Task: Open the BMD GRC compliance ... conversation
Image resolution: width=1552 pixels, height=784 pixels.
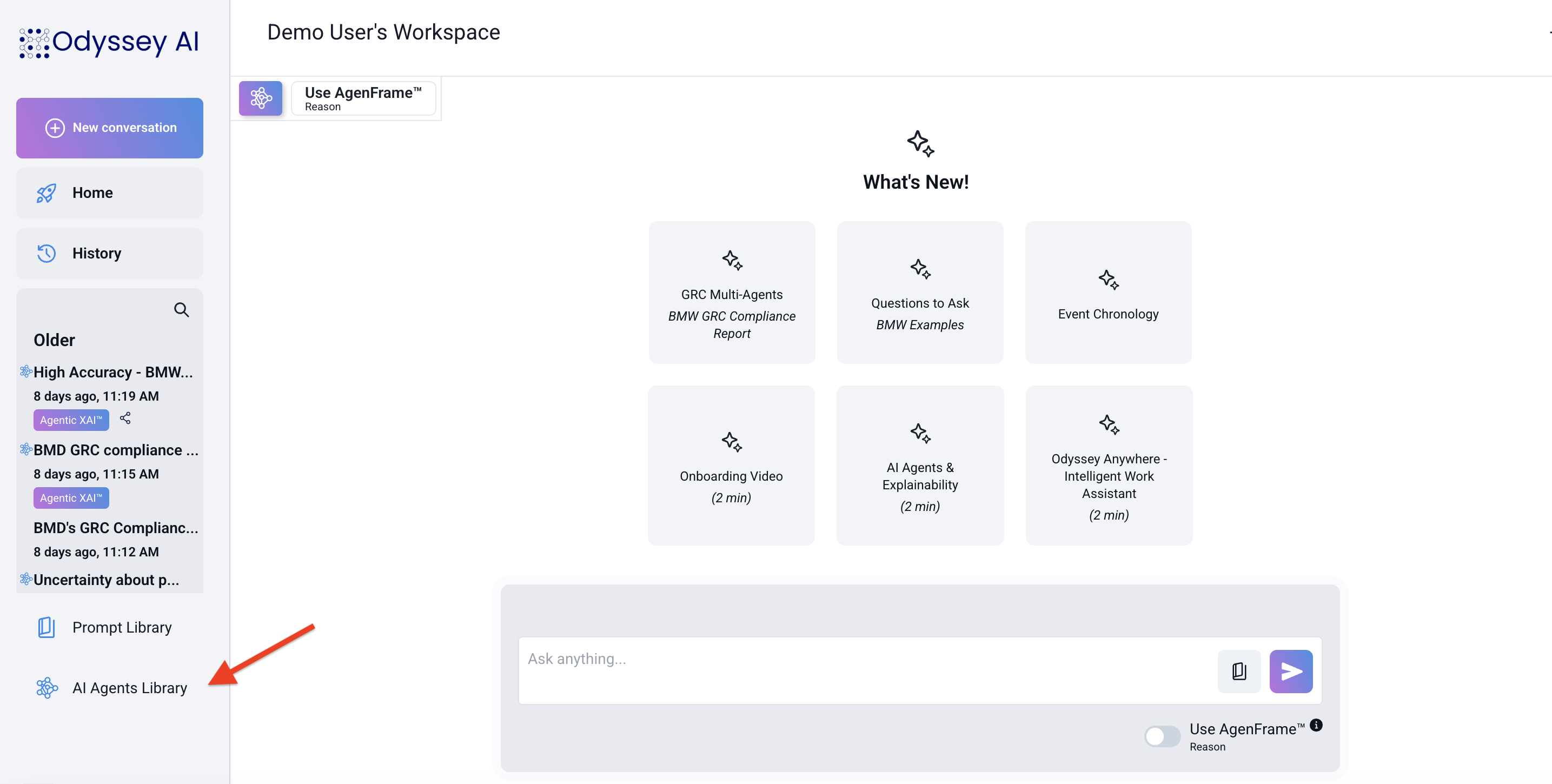Action: 116,450
